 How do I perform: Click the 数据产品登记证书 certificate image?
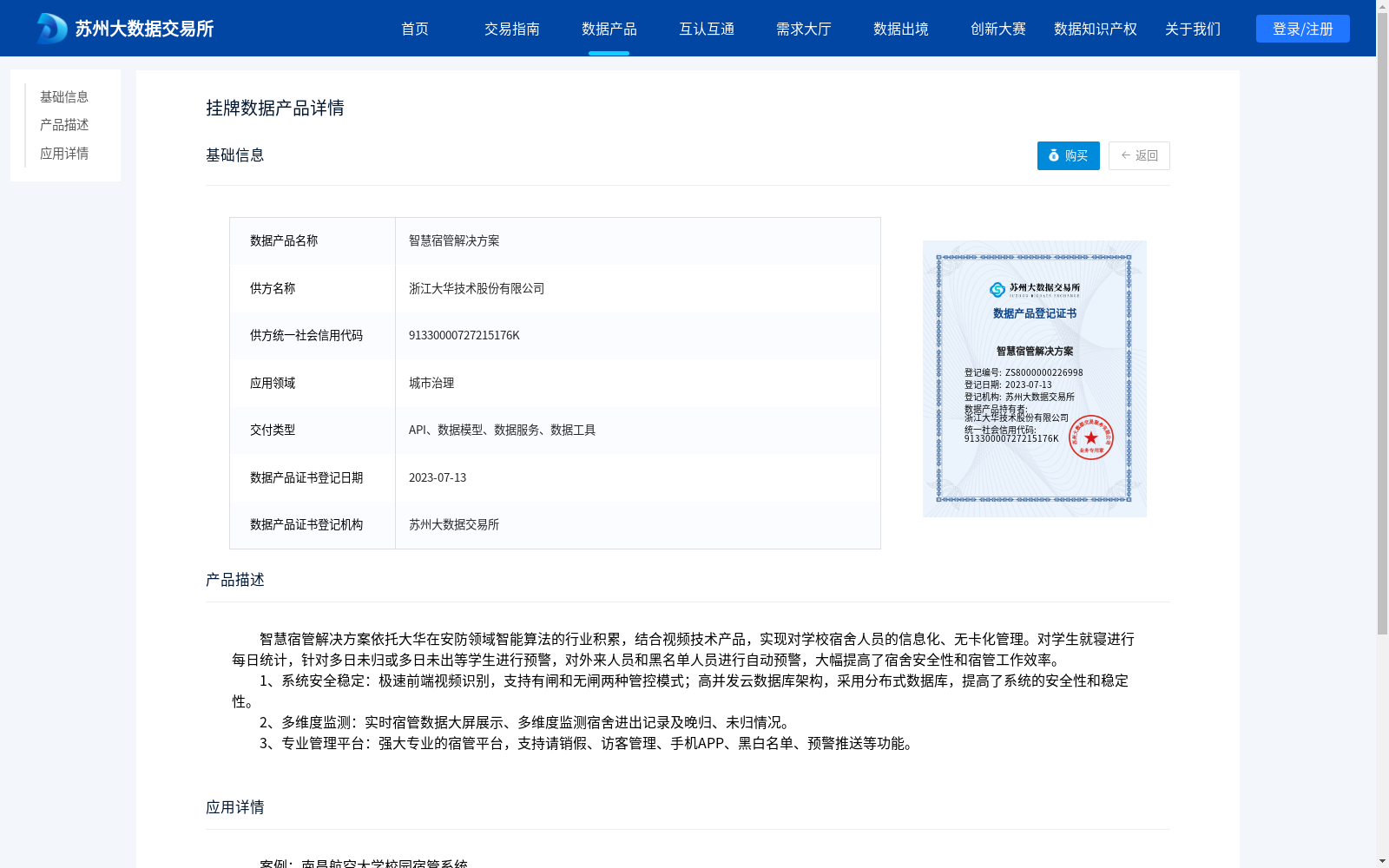pos(1034,378)
